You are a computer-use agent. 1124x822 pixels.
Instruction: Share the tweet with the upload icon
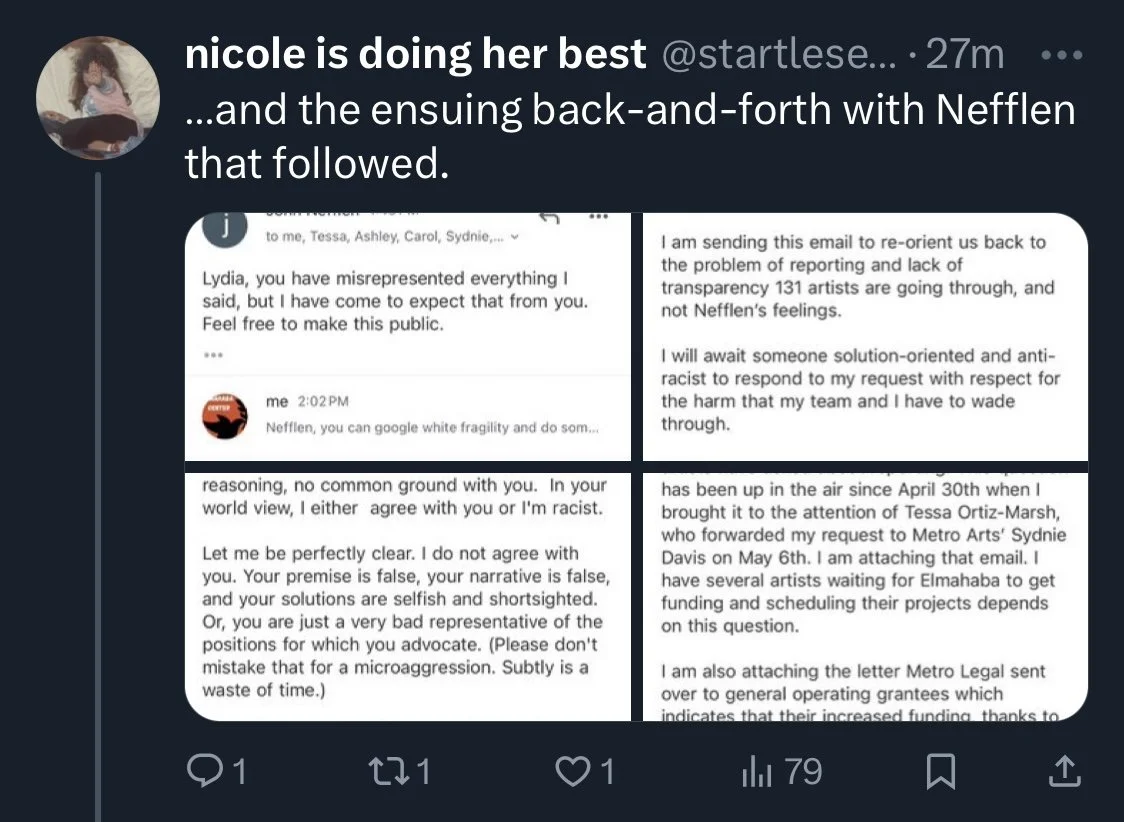coord(1062,771)
